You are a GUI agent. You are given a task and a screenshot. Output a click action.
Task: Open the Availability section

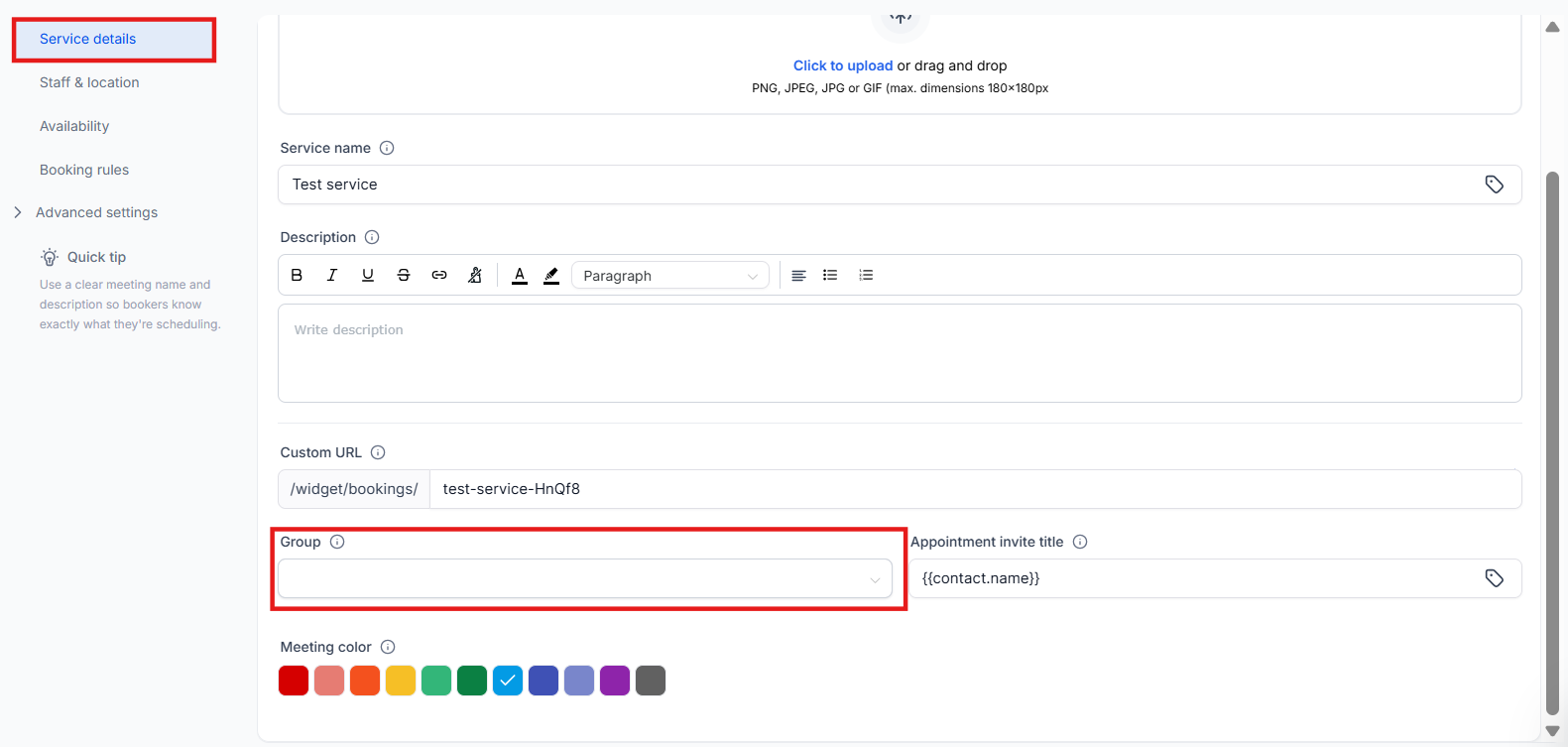[74, 126]
